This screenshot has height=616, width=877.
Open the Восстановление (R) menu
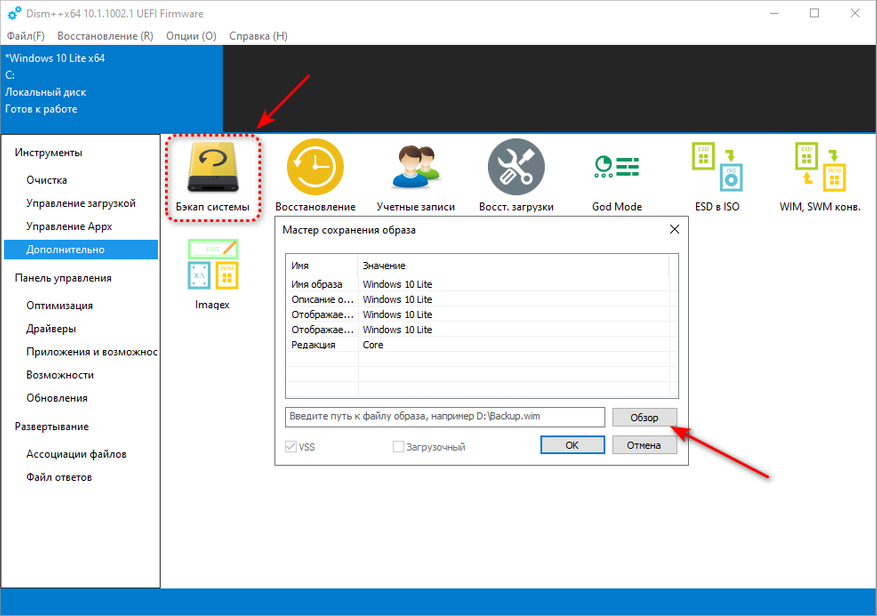pyautogui.click(x=105, y=36)
